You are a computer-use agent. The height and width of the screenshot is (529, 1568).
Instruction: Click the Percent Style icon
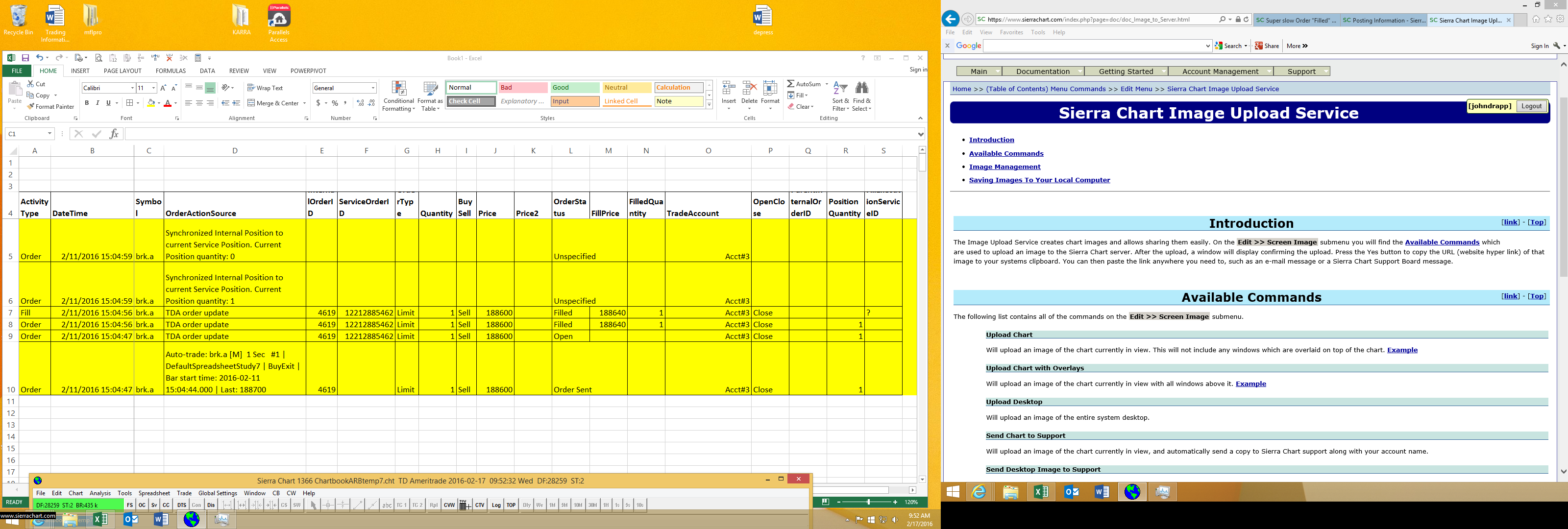point(335,103)
